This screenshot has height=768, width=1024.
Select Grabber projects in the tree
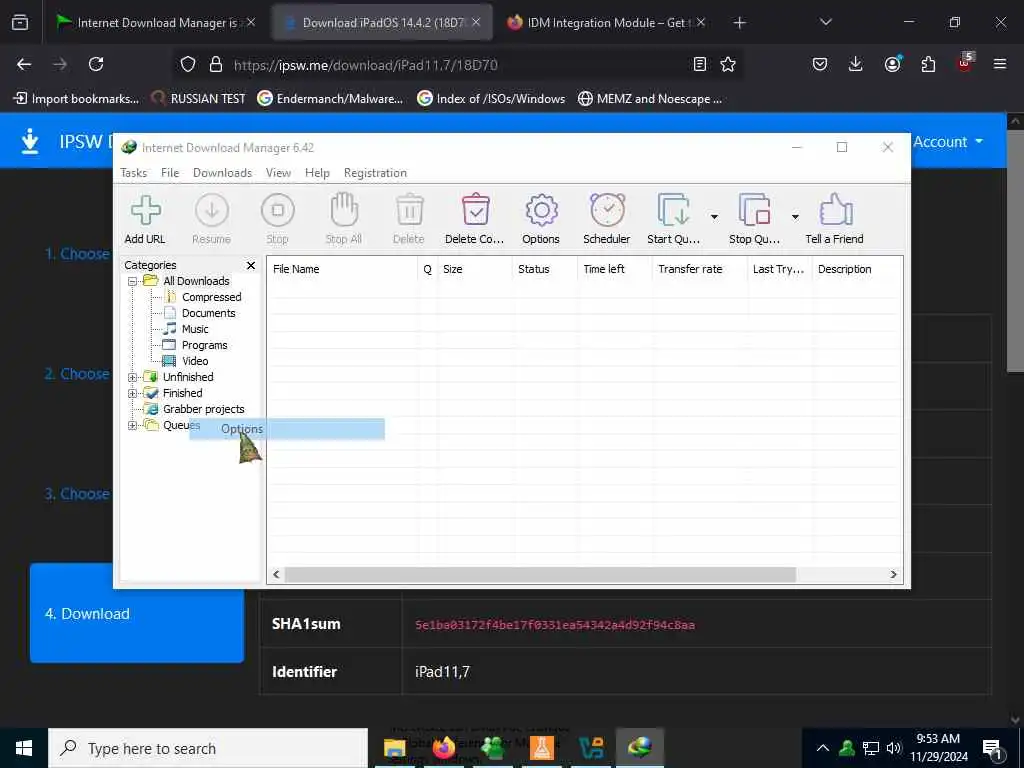tap(204, 409)
